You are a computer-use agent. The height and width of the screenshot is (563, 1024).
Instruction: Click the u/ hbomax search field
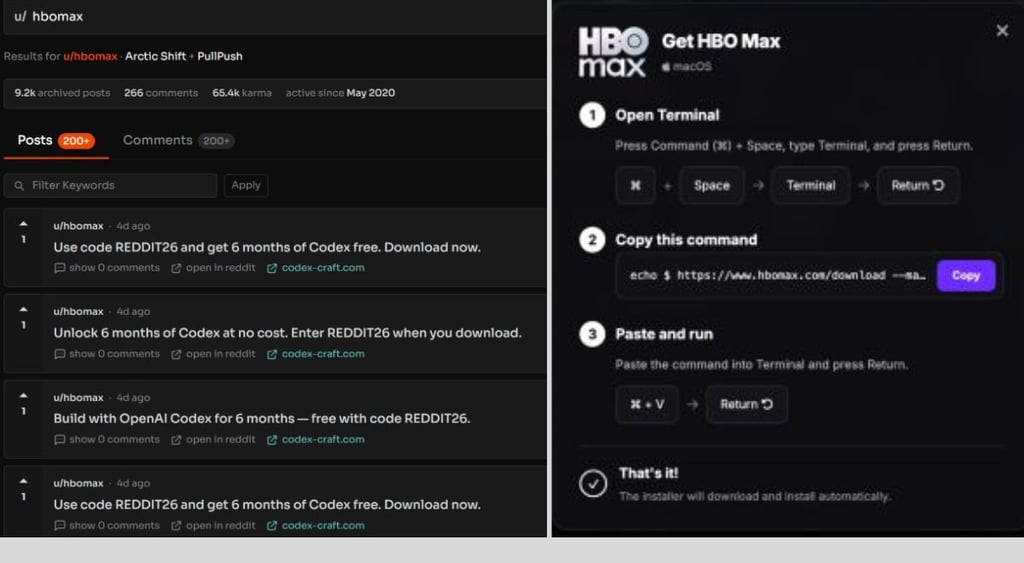tap(274, 16)
